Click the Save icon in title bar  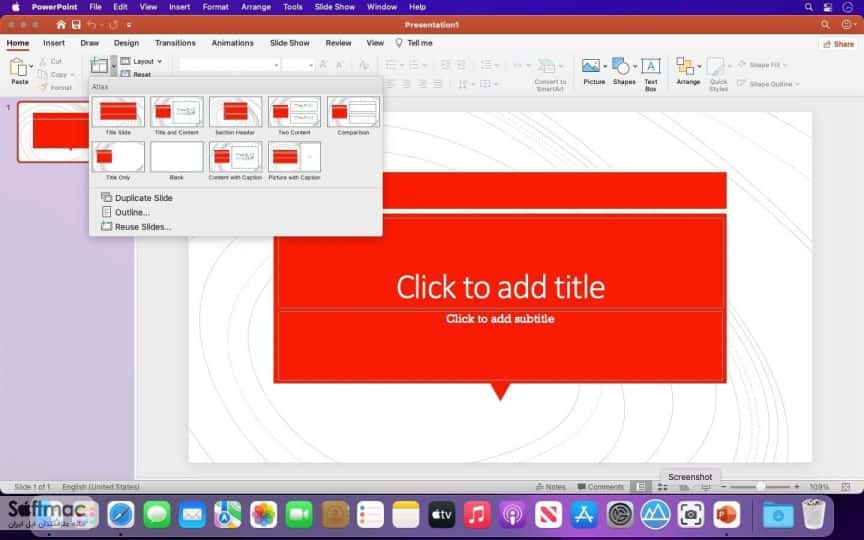click(x=76, y=25)
